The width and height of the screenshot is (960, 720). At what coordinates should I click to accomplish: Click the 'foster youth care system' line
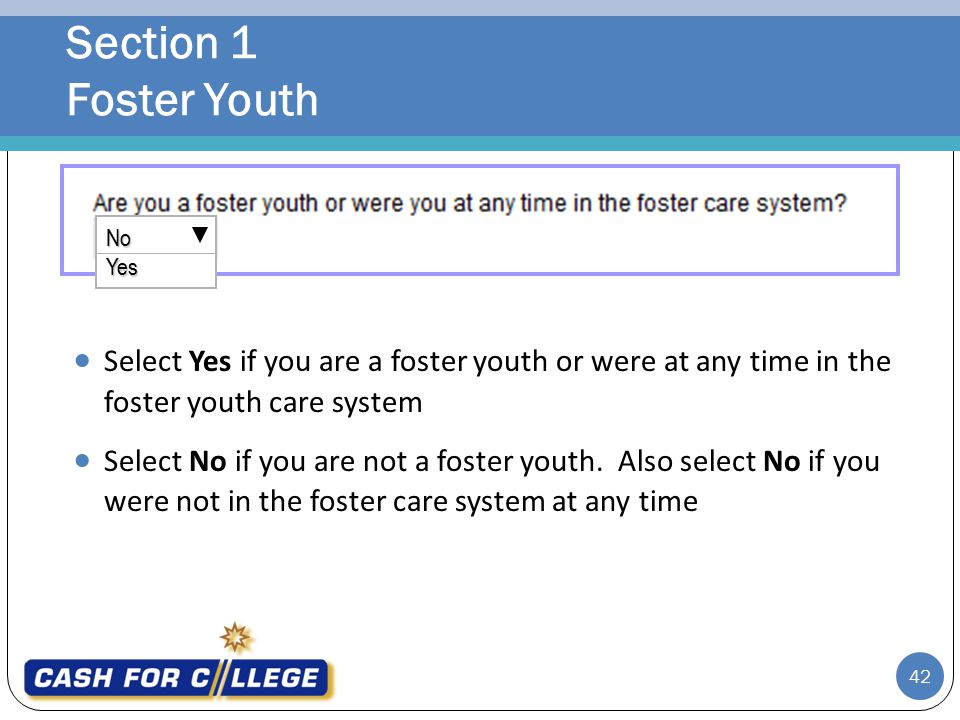tap(263, 403)
